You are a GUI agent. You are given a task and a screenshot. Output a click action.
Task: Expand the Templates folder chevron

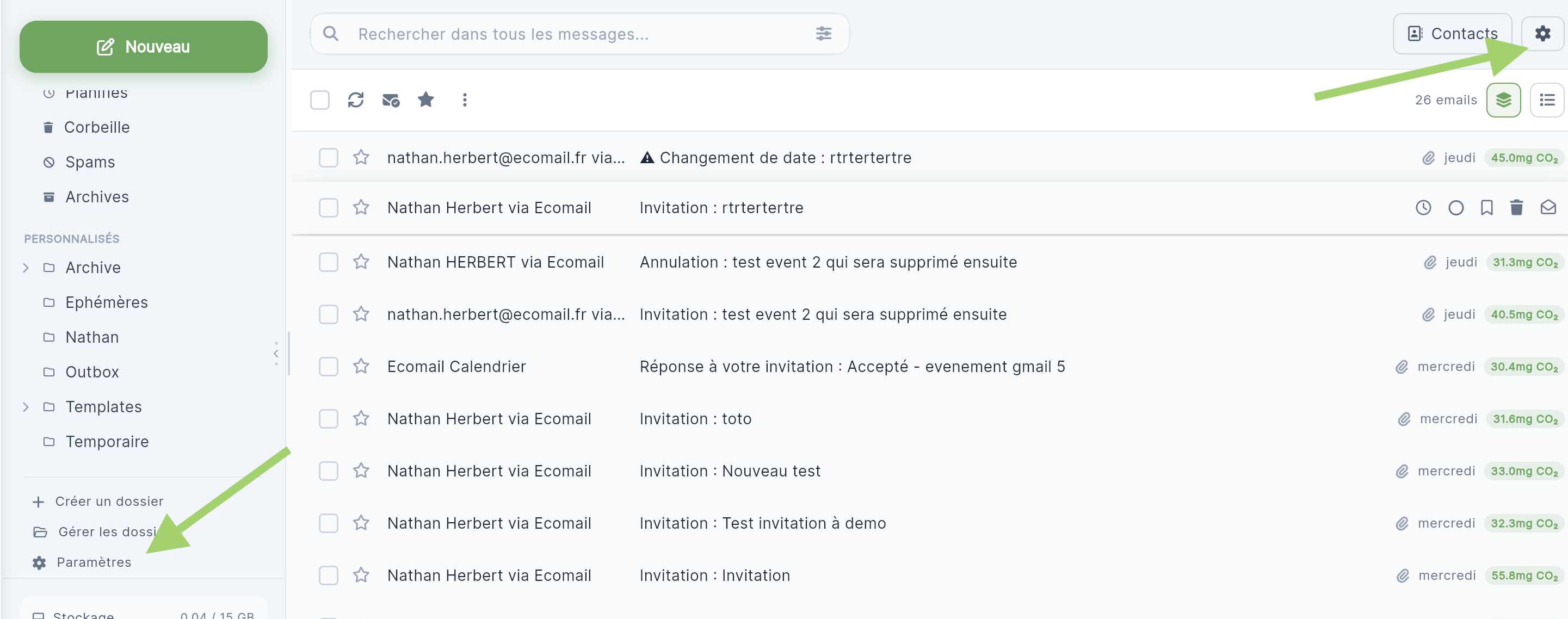(26, 407)
